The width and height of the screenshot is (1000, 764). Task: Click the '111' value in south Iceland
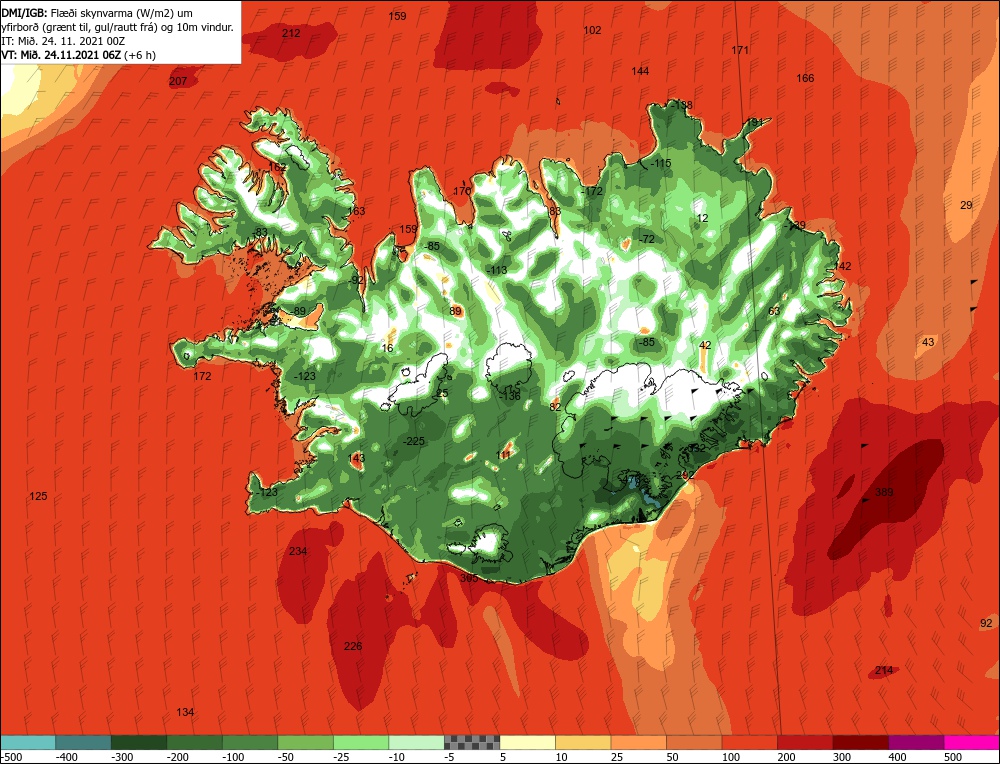point(503,455)
